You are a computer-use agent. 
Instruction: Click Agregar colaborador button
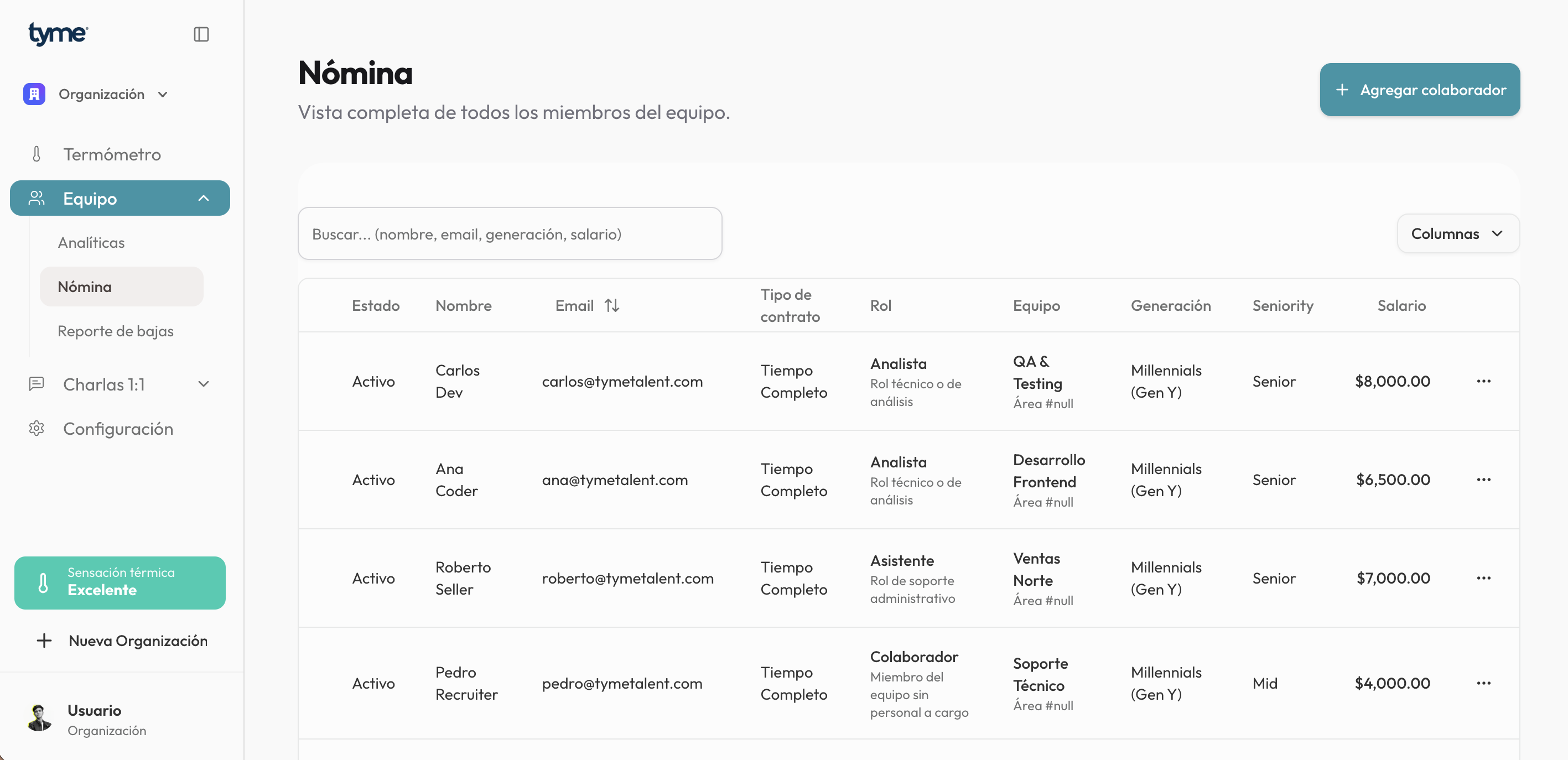point(1420,90)
